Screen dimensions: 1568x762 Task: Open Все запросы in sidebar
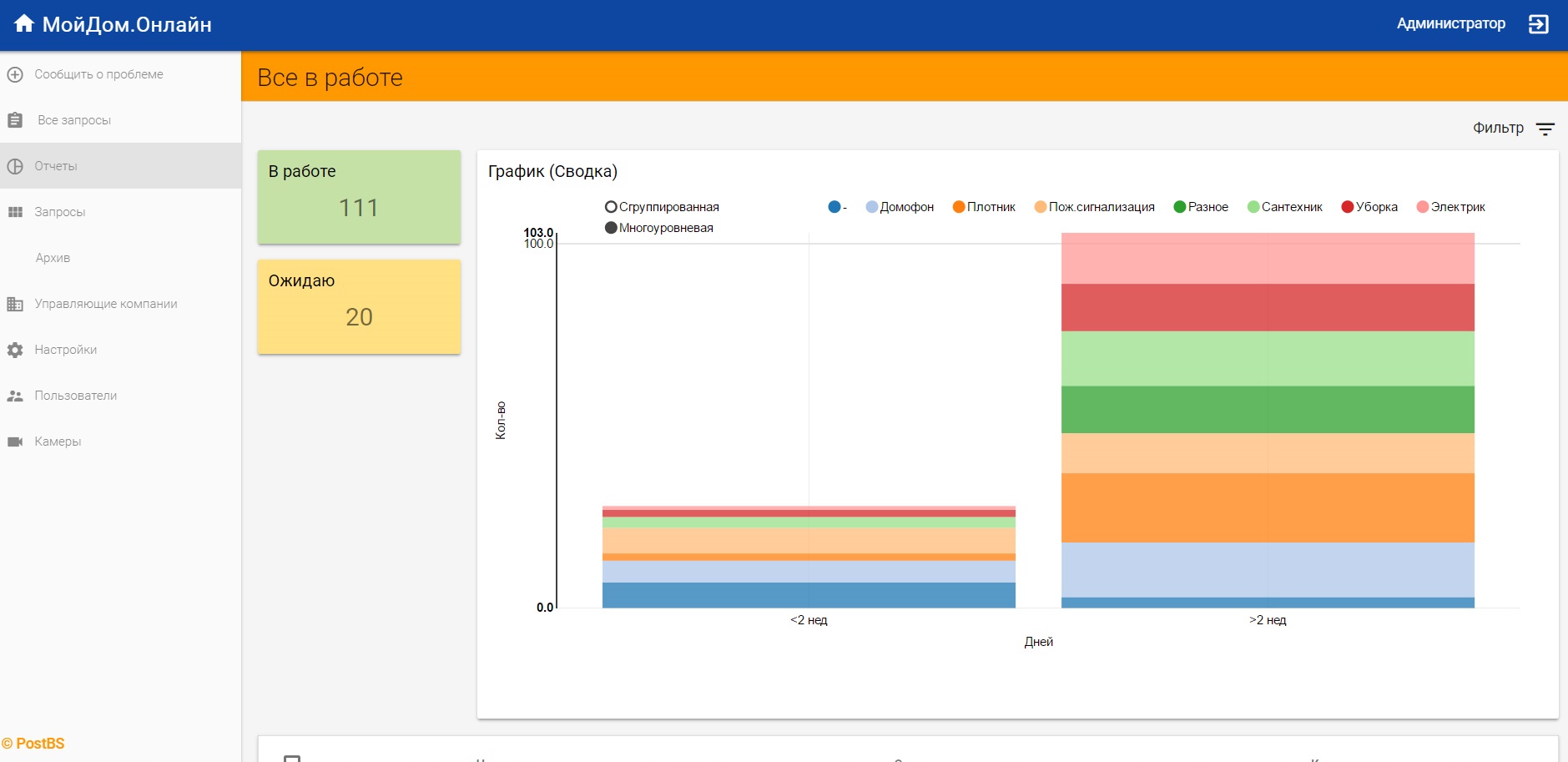120,120
